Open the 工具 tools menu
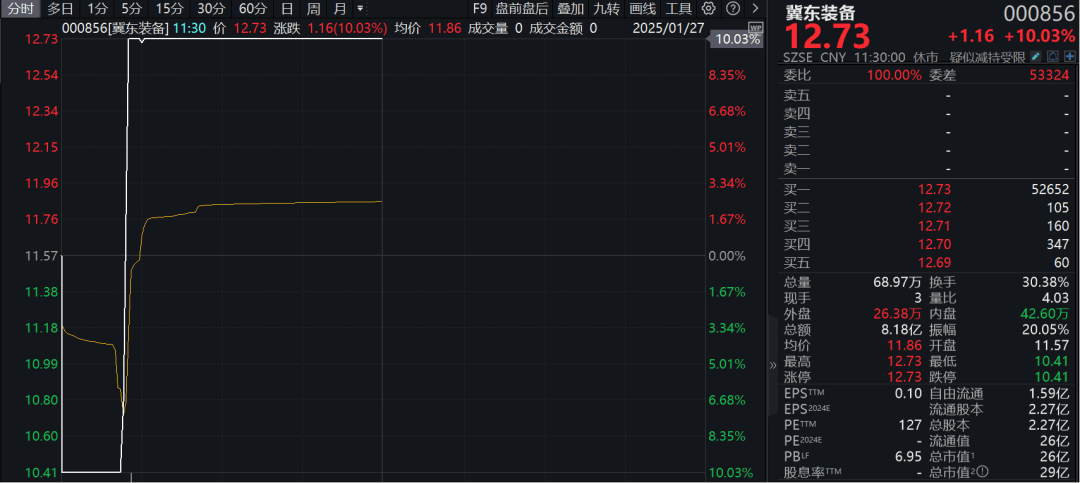 click(679, 9)
